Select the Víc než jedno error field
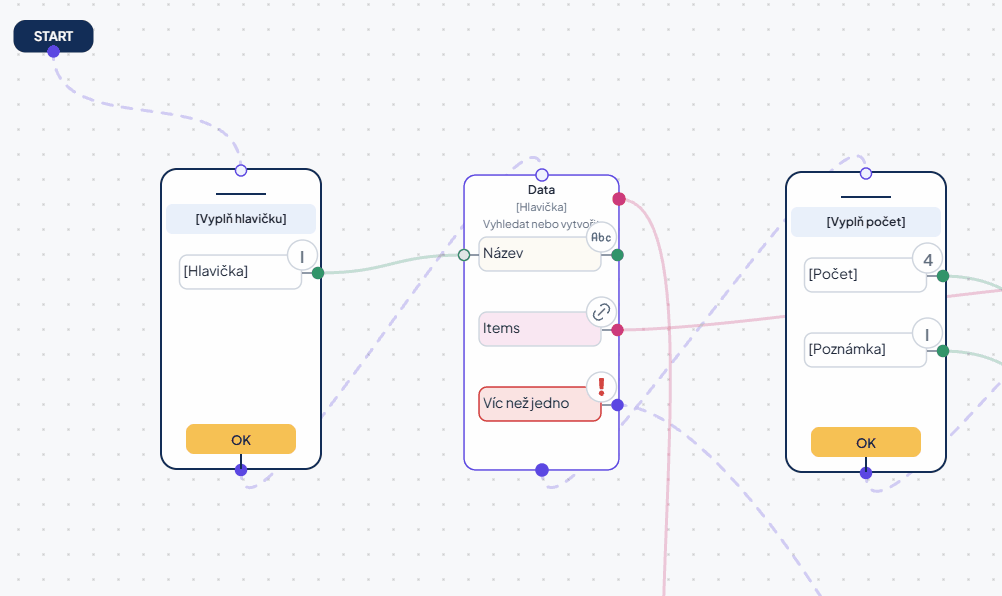Screen dimensions: 1002x596 point(540,403)
